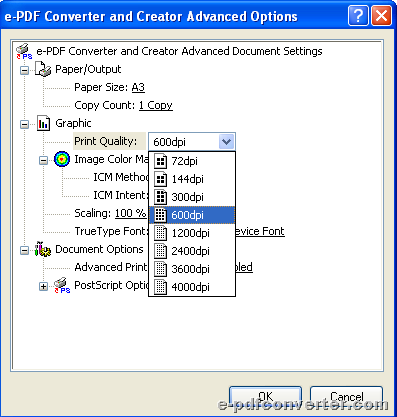397x417 pixels.
Task: Select 300dpi print quality
Action: pos(192,197)
